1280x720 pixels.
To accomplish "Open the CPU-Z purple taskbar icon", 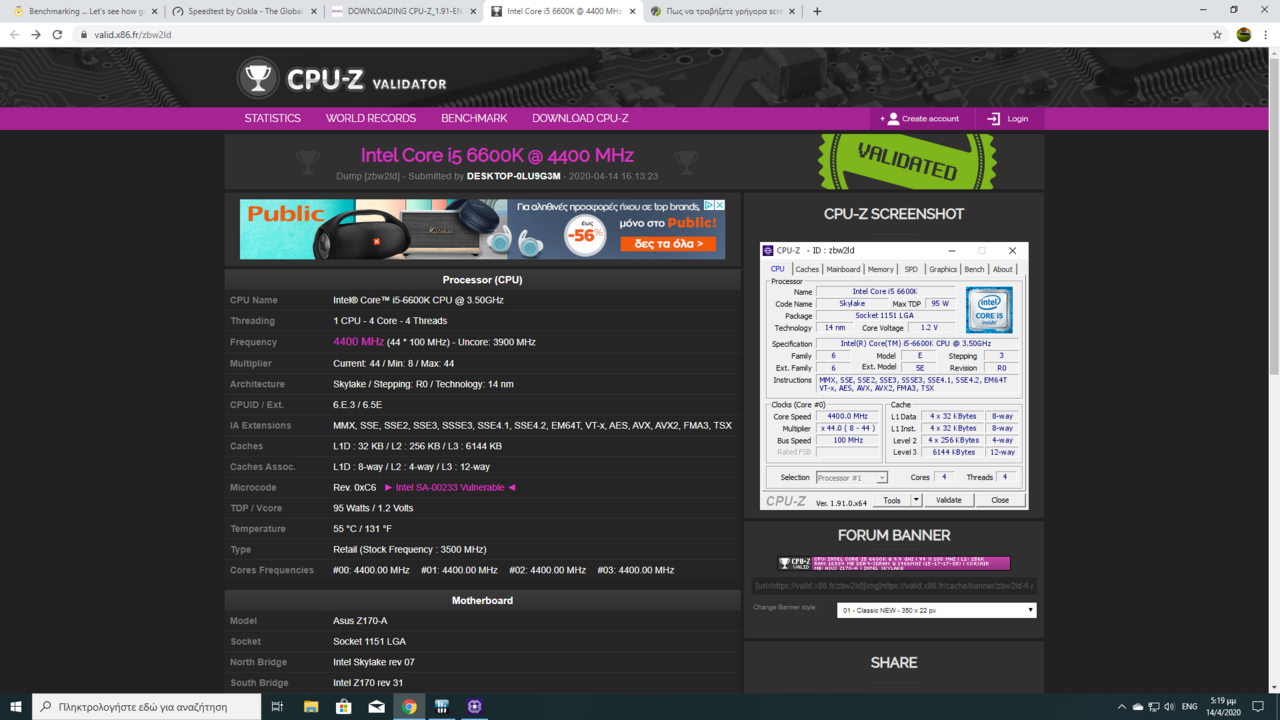I will (474, 706).
